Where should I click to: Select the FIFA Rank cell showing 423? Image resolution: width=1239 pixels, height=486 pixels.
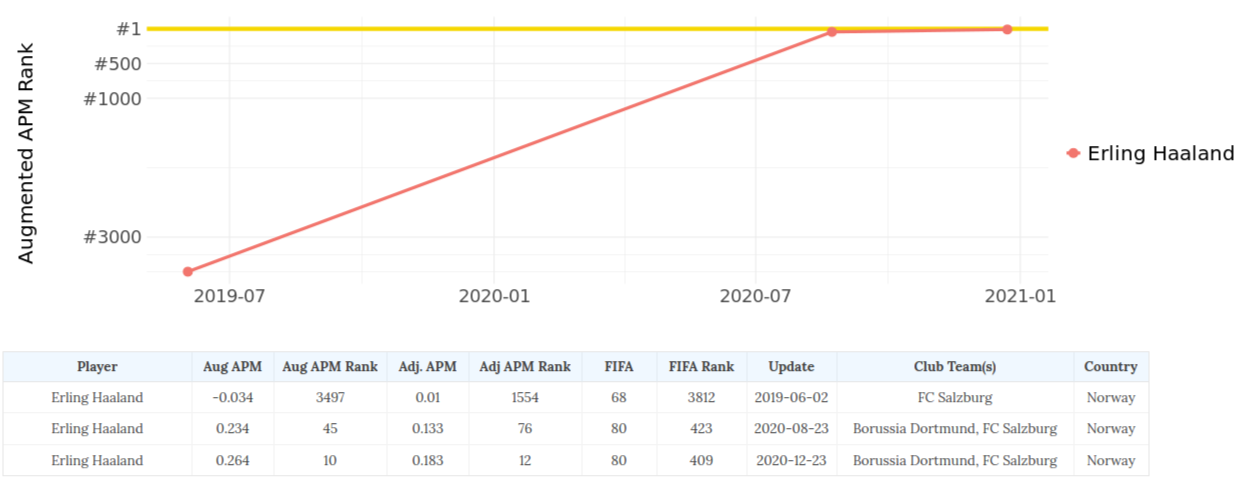pos(701,429)
